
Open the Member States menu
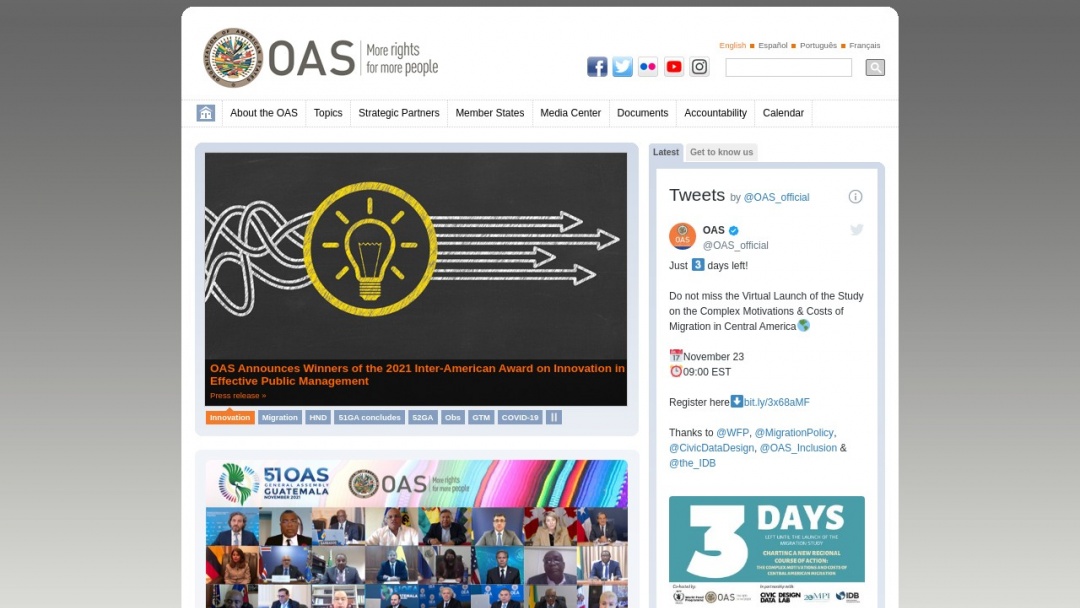(x=490, y=113)
